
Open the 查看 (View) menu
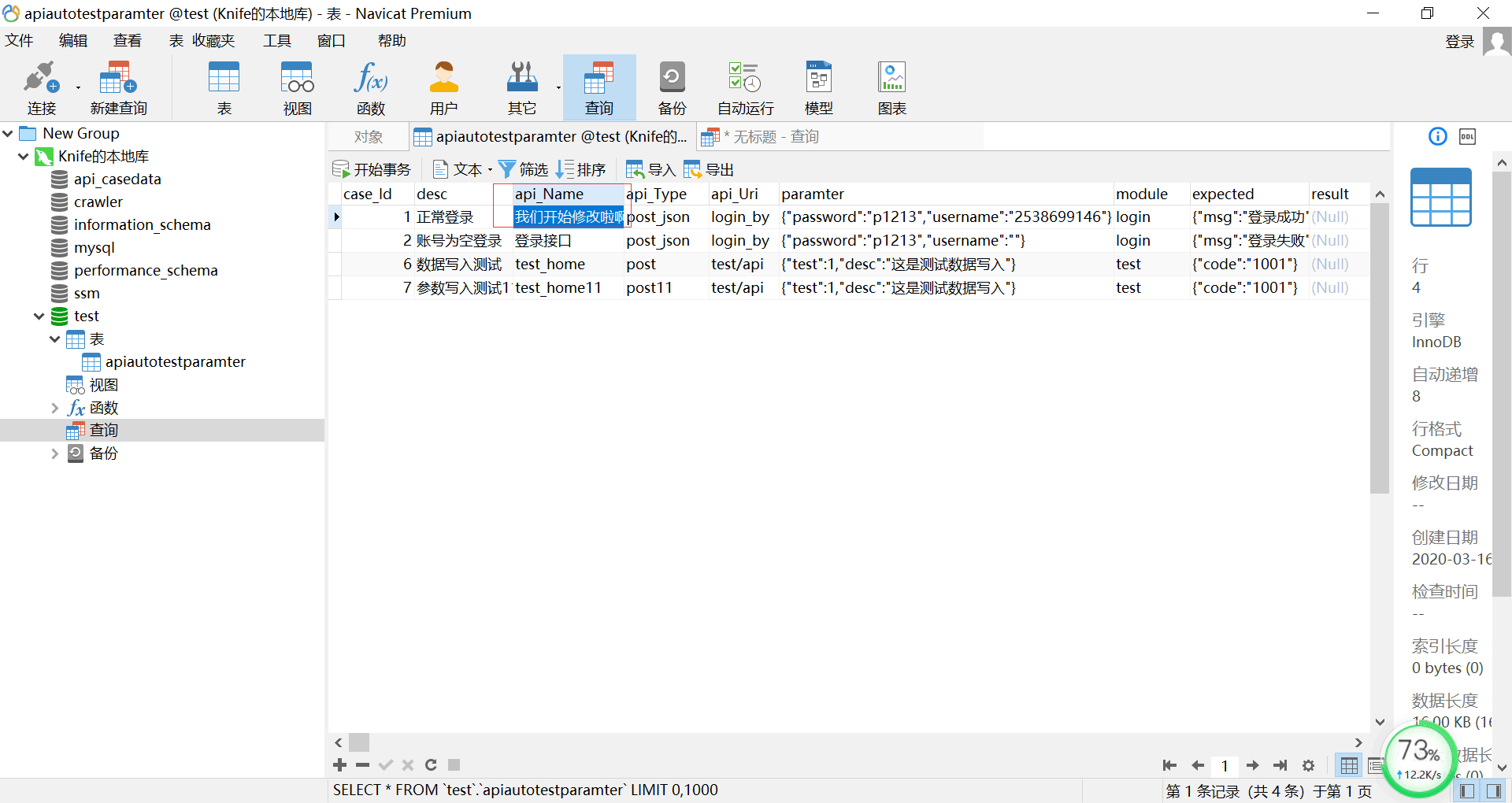click(x=128, y=40)
